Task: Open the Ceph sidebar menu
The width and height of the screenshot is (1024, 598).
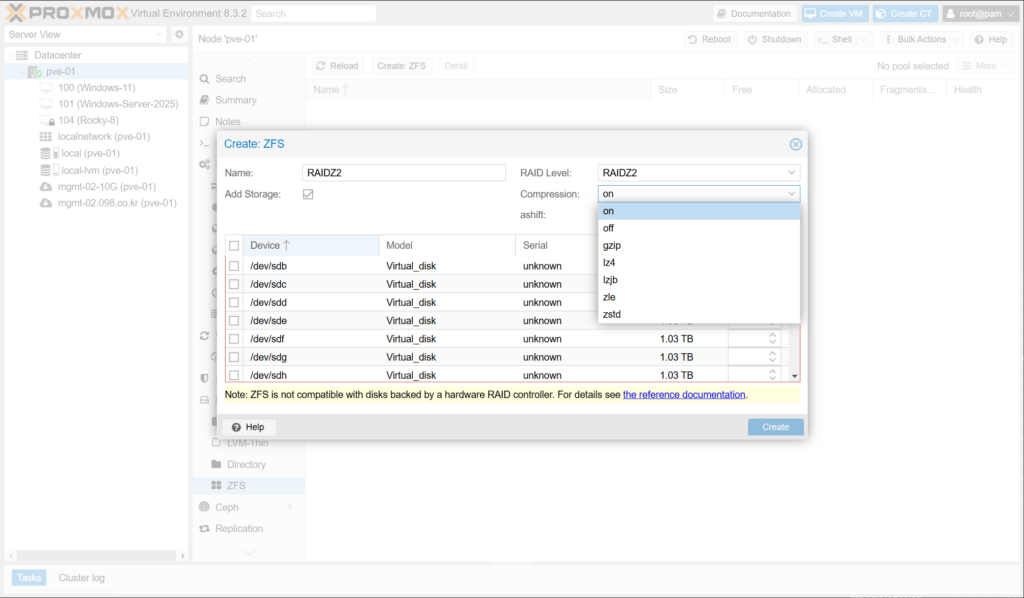Action: [x=227, y=507]
